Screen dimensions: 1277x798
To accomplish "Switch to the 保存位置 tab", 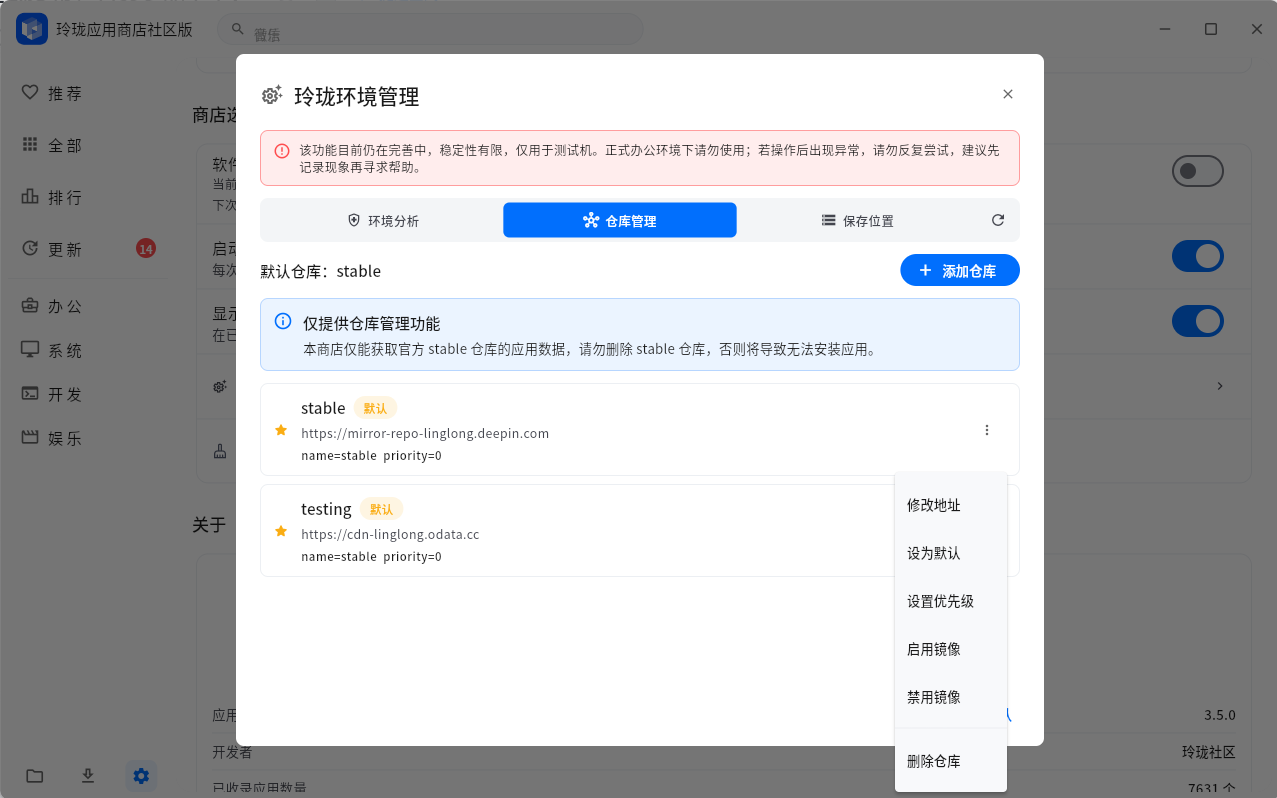I will click(x=857, y=221).
